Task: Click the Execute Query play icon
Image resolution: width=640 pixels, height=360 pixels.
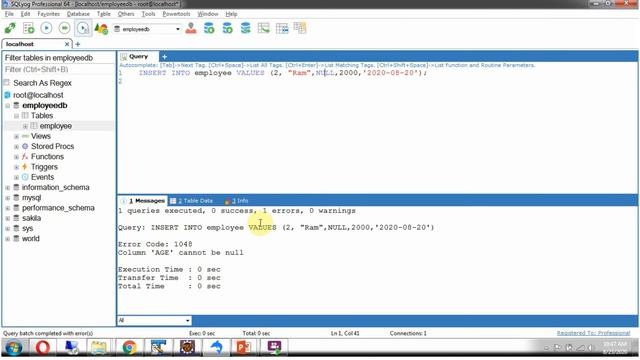Action: (x=47, y=28)
